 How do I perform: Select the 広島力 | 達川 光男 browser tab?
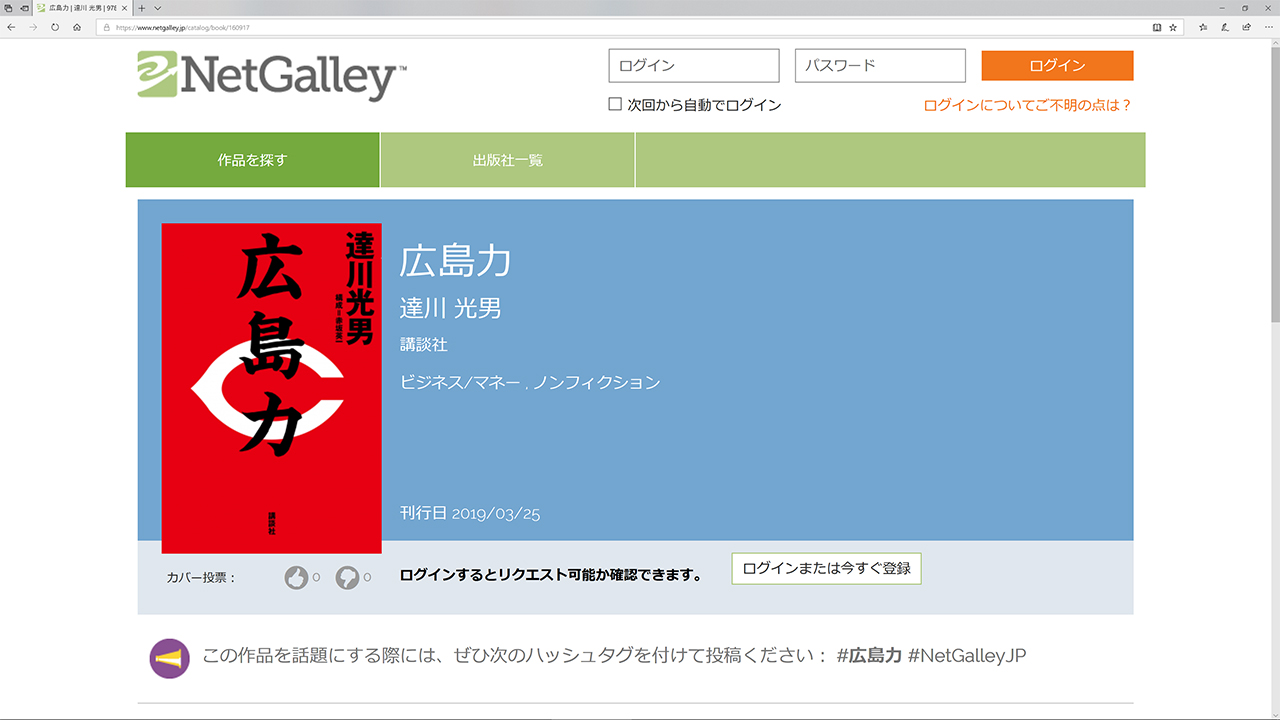click(83, 8)
